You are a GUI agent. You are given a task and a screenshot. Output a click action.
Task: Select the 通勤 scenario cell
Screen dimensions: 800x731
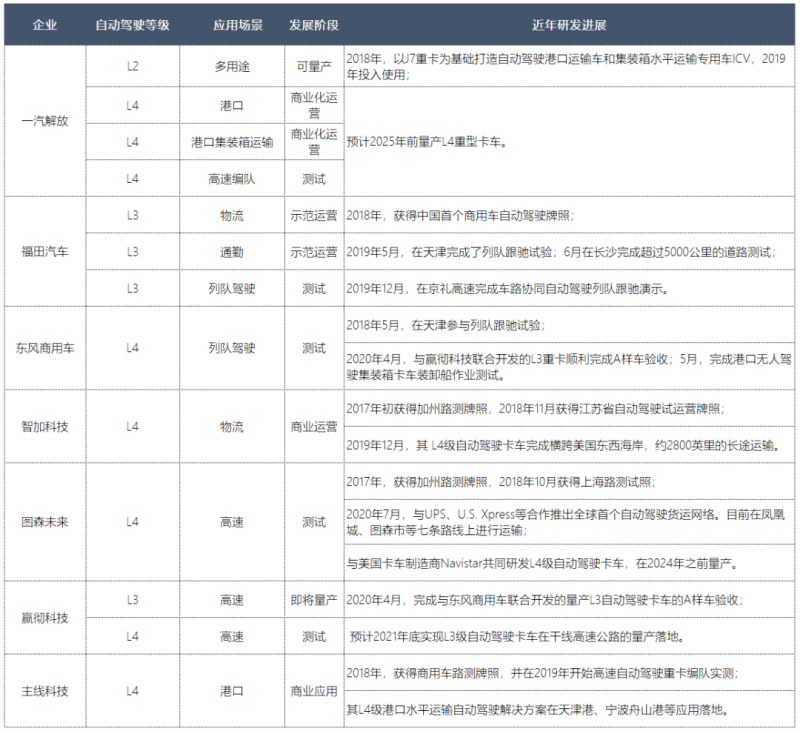231,252
